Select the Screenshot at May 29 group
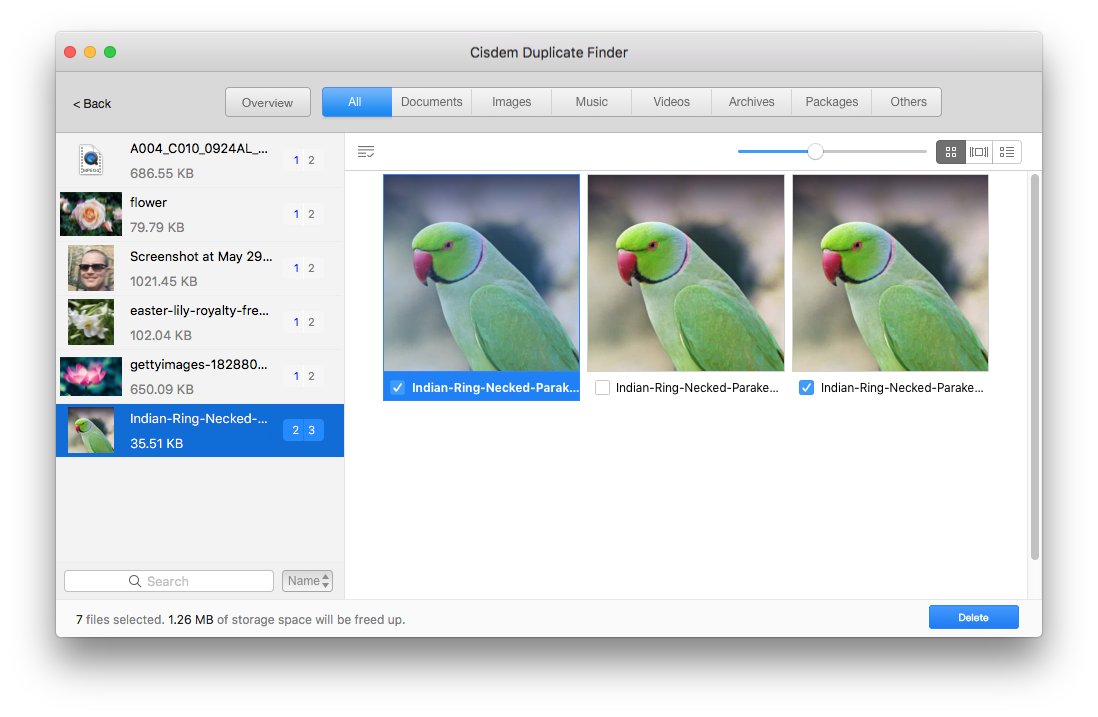Viewport: 1098px width, 717px height. click(x=200, y=268)
